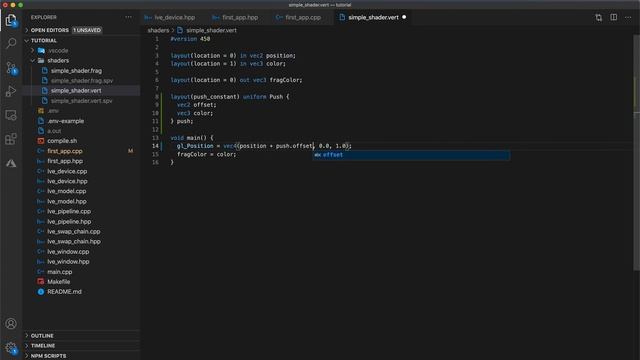Viewport: 640px width, 360px height.
Task: Expand the Timeline section
Action: click(x=82, y=346)
